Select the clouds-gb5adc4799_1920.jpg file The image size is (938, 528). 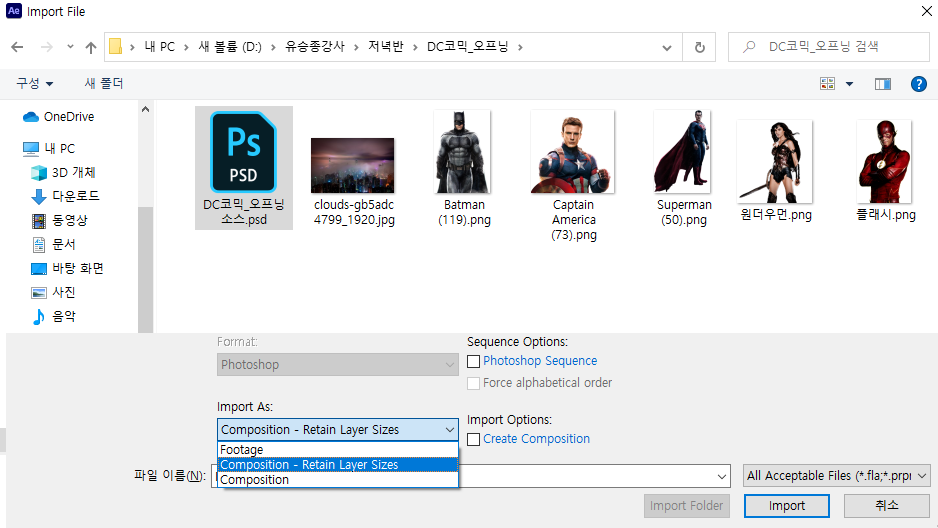point(354,181)
